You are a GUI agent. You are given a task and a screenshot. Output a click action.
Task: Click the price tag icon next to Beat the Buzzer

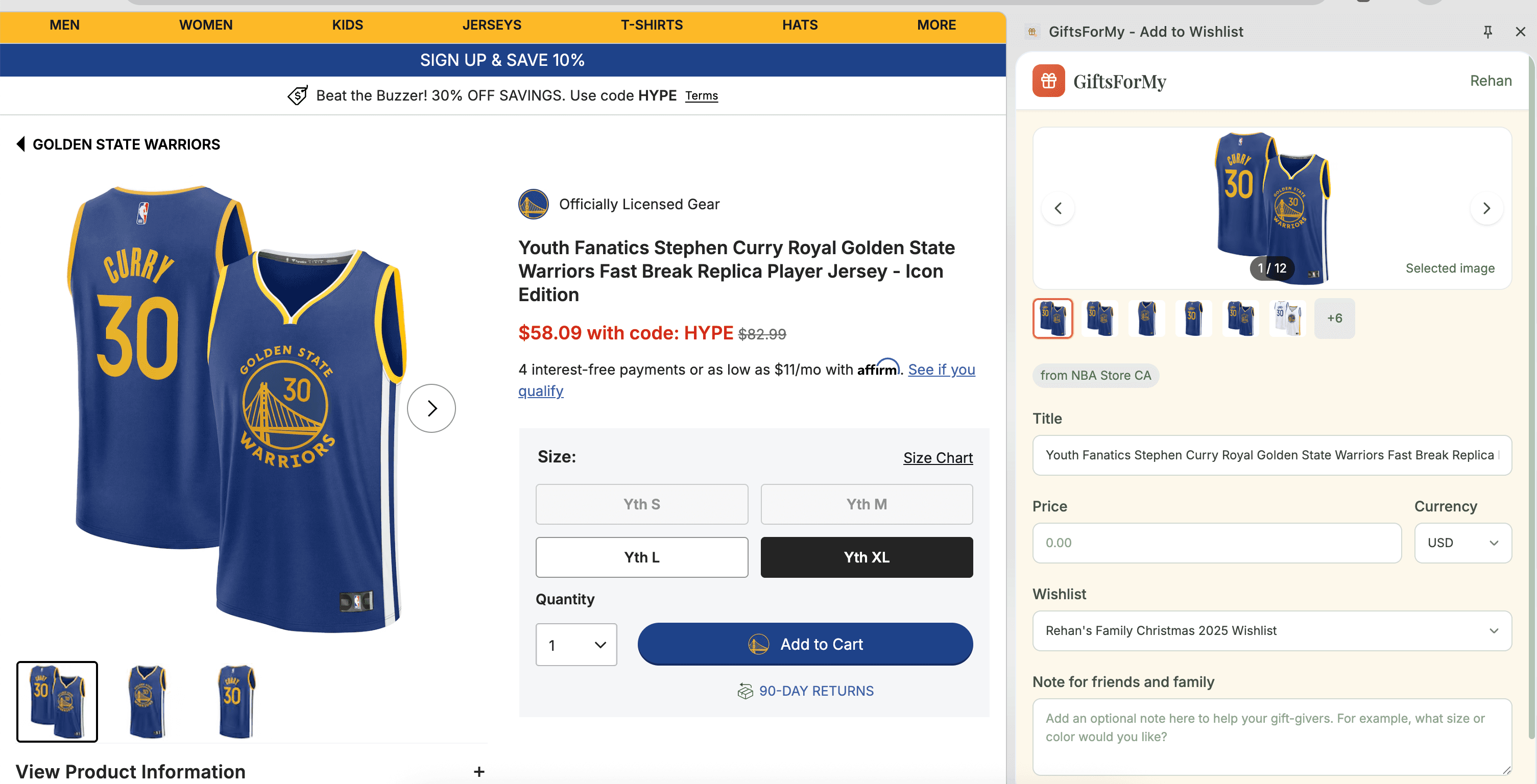pyautogui.click(x=298, y=95)
